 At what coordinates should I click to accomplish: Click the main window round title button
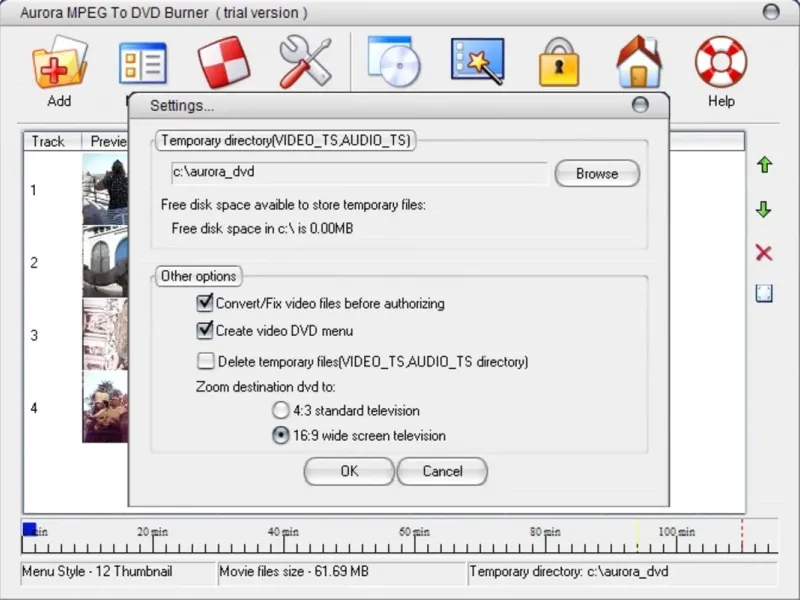(x=771, y=11)
